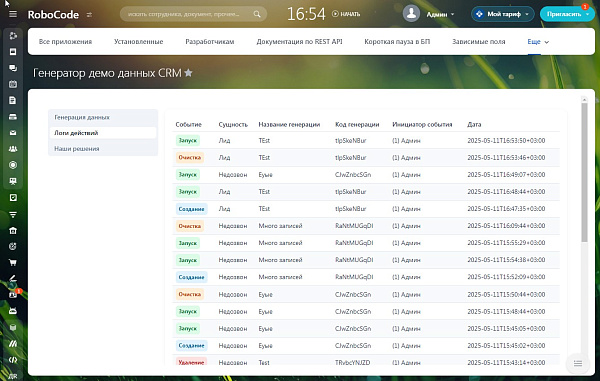This screenshot has height=381, width=600.
Task: Click the user avatar picture
Action: coord(411,13)
